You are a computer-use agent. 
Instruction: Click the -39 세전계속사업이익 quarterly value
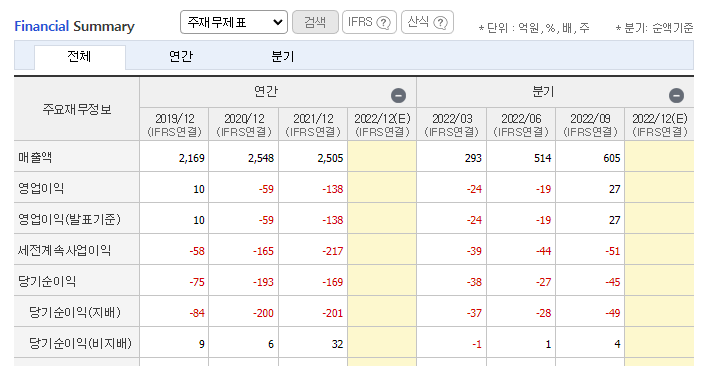point(474,251)
